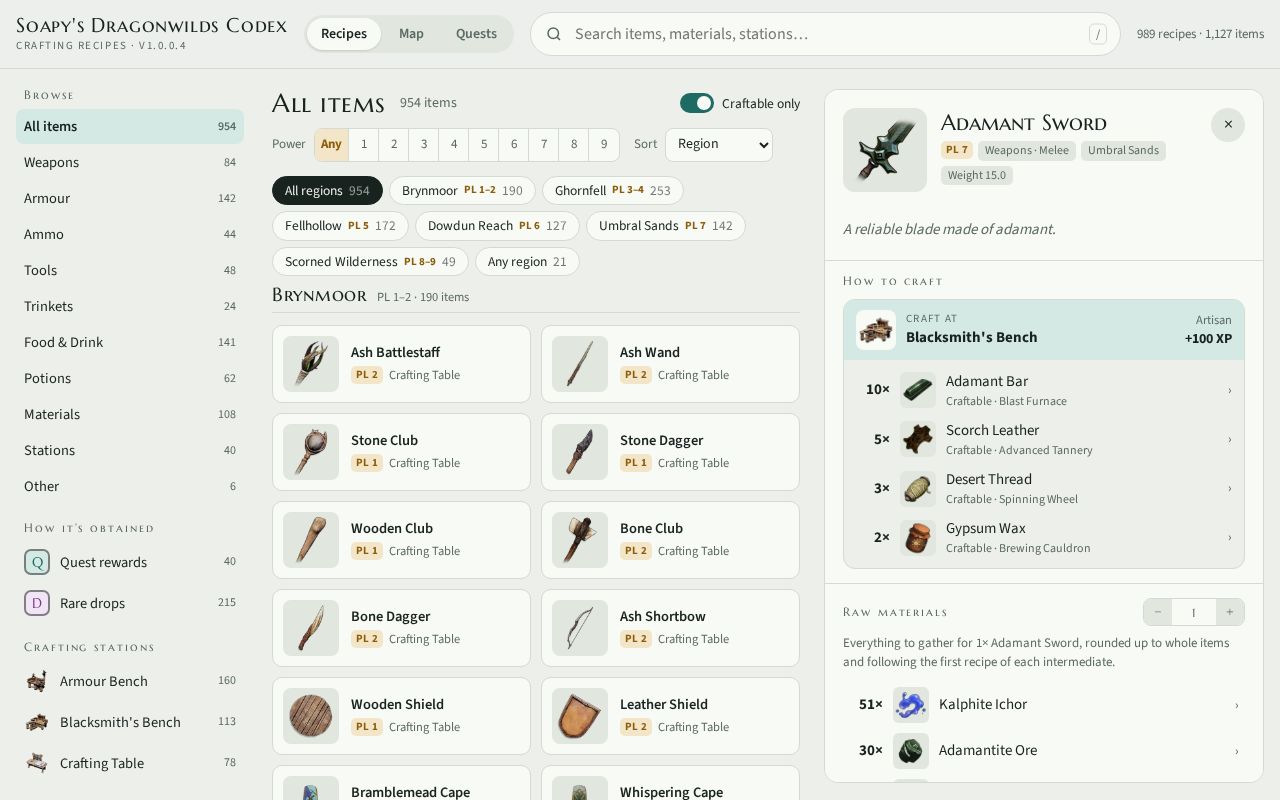Expand Adamantite Ore row chevron
The image size is (1280, 800).
coord(1237,751)
